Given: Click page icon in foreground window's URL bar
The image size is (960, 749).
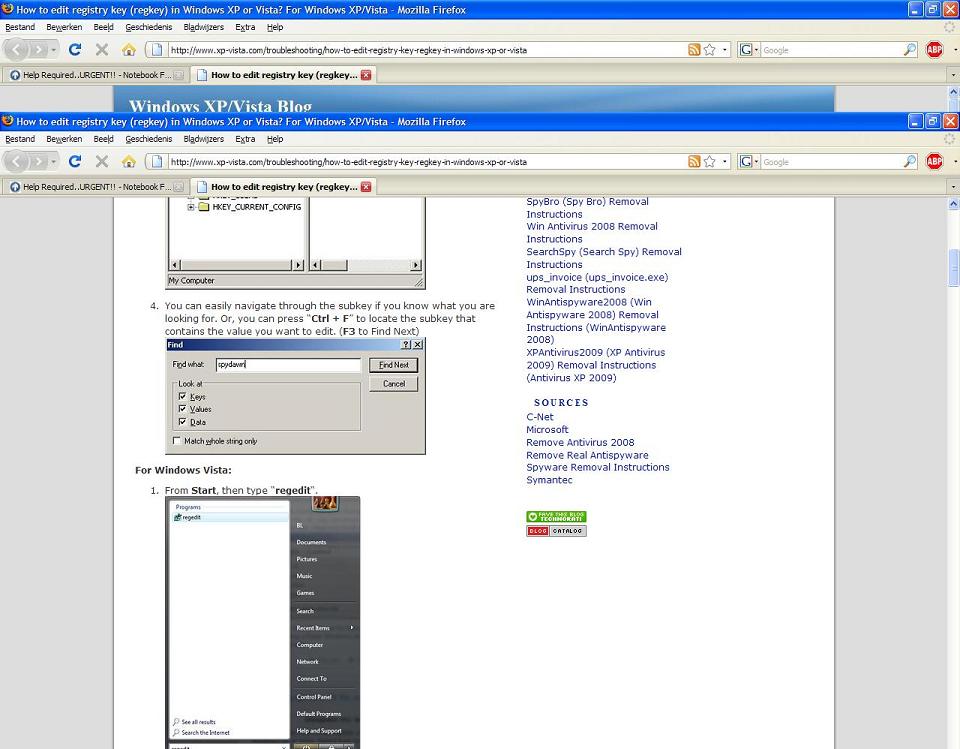Looking at the screenshot, I should [x=157, y=162].
